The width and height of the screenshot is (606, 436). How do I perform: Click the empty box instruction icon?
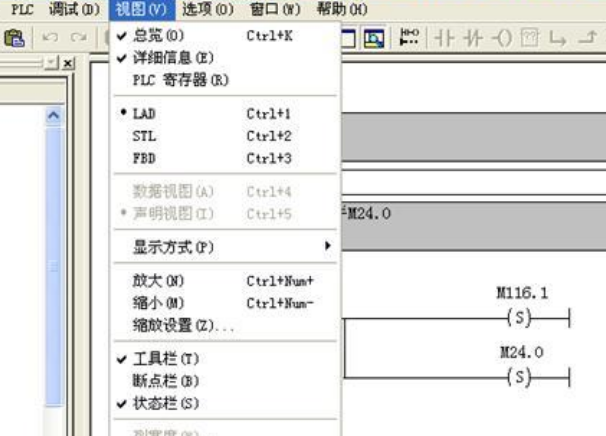[529, 38]
